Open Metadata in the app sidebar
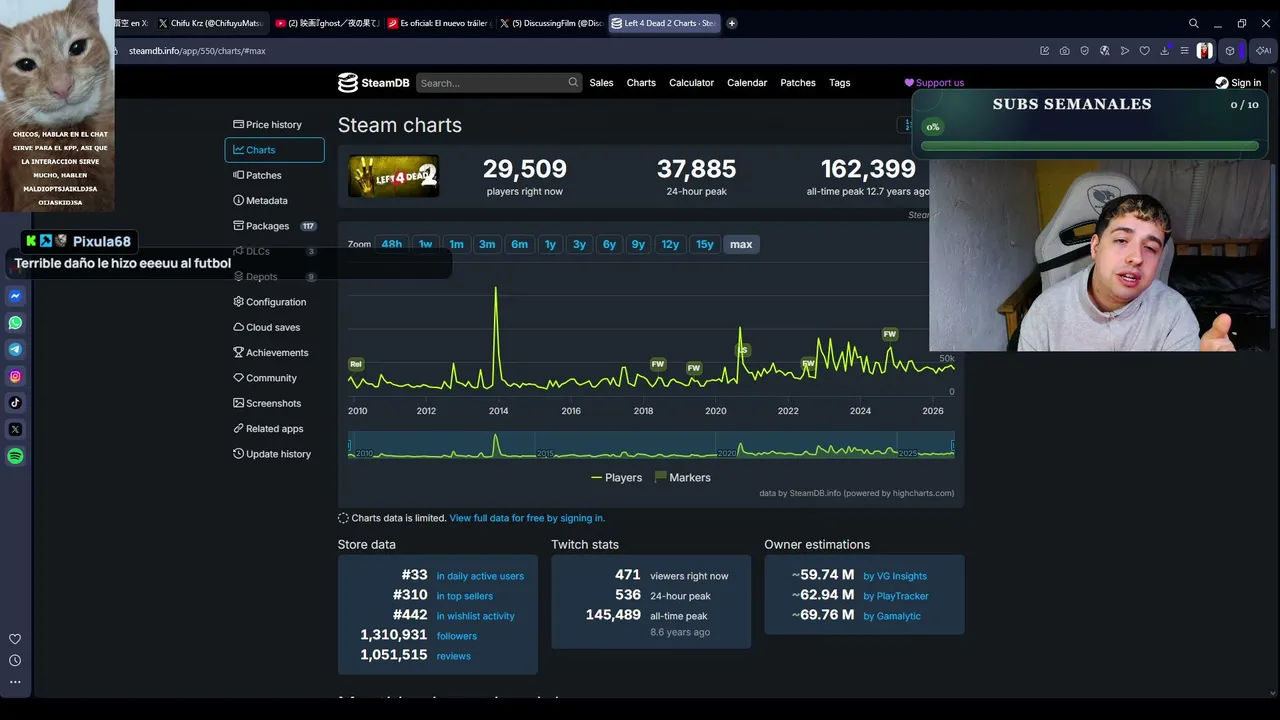The image size is (1280, 720). coord(275,201)
